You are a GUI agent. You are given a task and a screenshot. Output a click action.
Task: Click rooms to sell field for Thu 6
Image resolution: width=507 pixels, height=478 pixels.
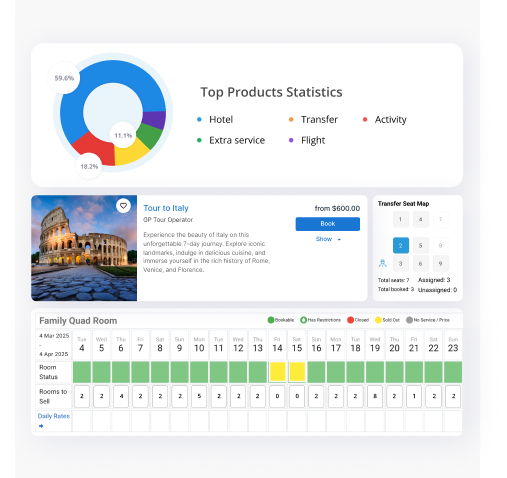point(121,396)
